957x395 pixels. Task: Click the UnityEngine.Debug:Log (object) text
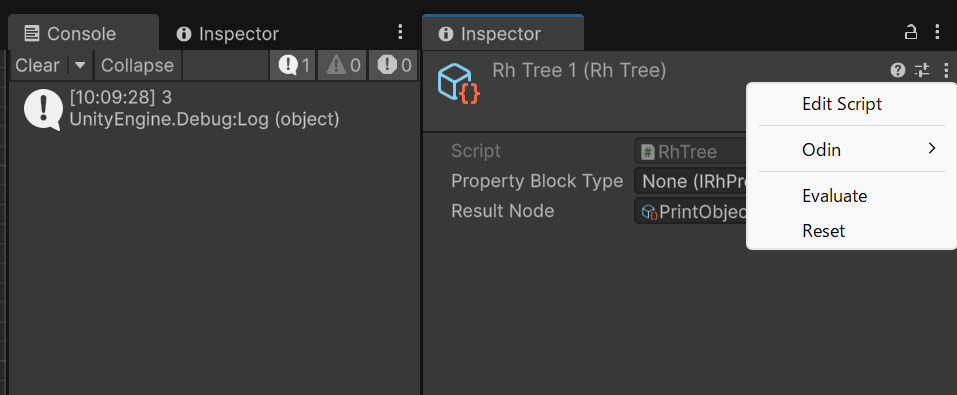click(x=204, y=119)
